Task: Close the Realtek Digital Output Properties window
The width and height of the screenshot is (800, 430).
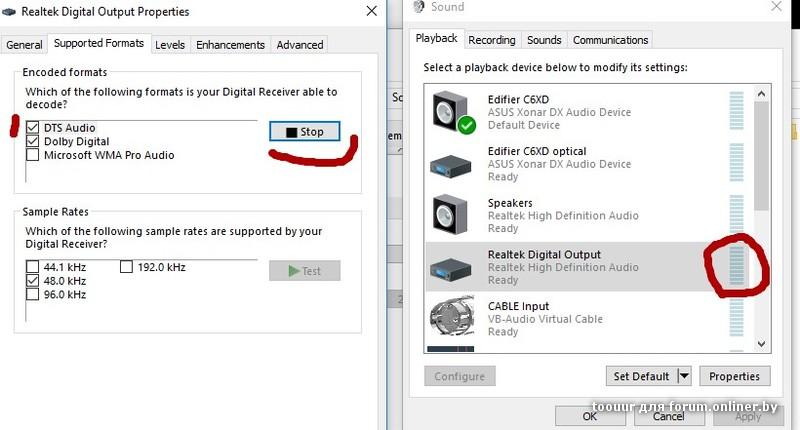Action: point(372,11)
